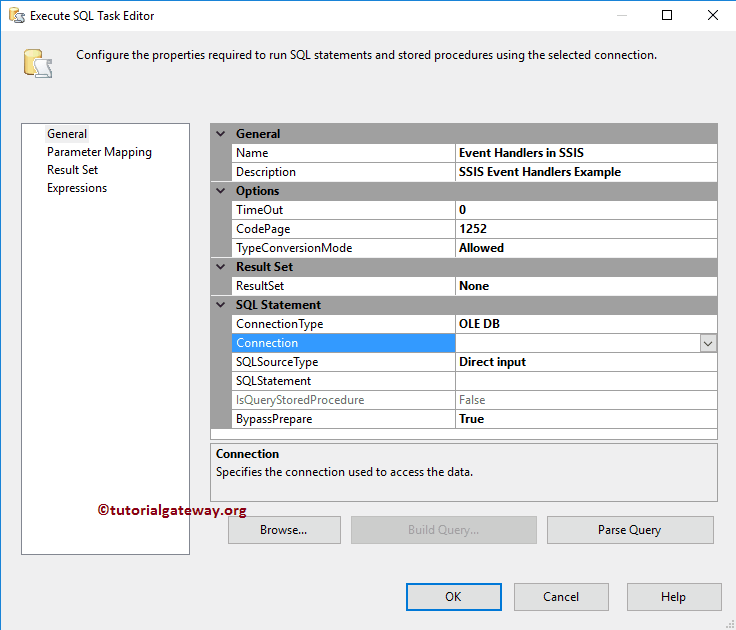Click the IsQueryStoredProcedure value False
Viewport: 736px width, 630px height.
coord(586,400)
